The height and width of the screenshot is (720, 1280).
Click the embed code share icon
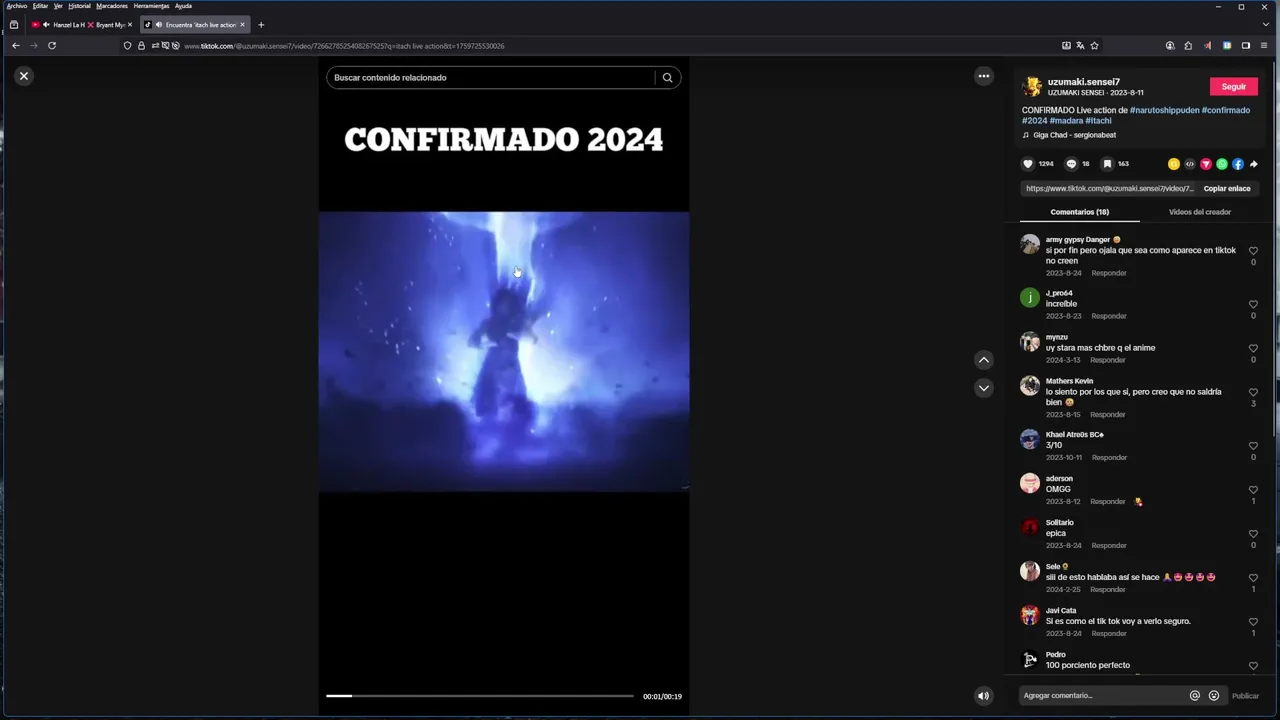coord(1190,164)
